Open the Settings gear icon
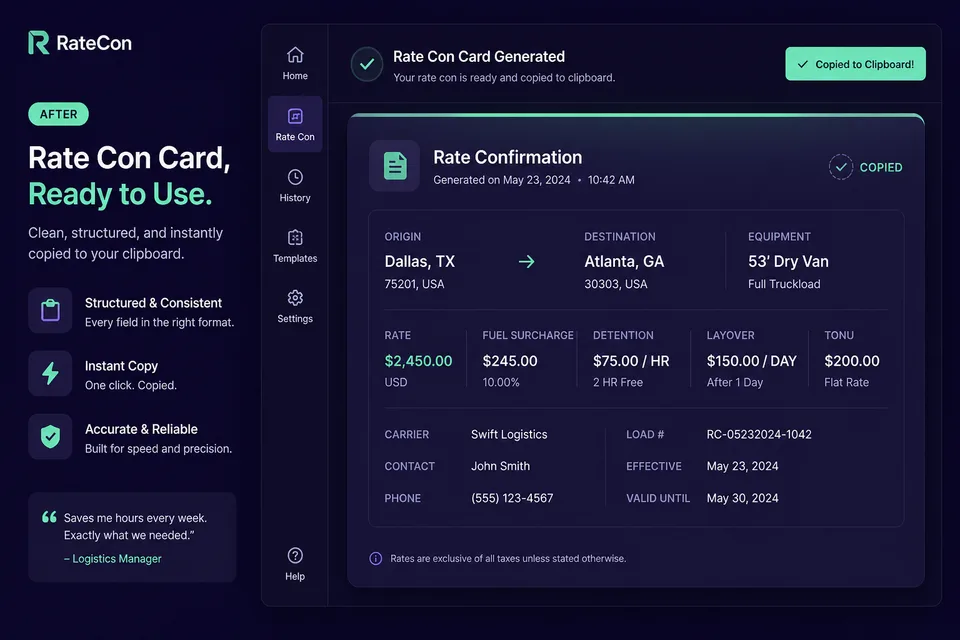 click(x=295, y=298)
